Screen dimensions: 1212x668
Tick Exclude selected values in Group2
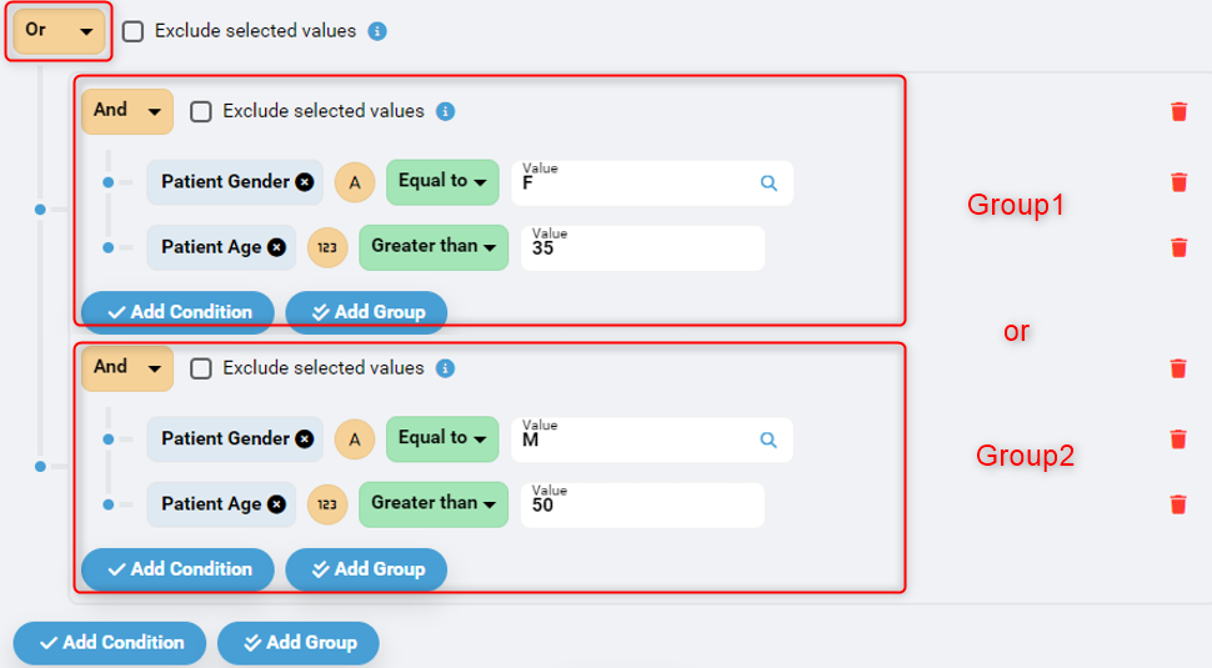pos(201,368)
